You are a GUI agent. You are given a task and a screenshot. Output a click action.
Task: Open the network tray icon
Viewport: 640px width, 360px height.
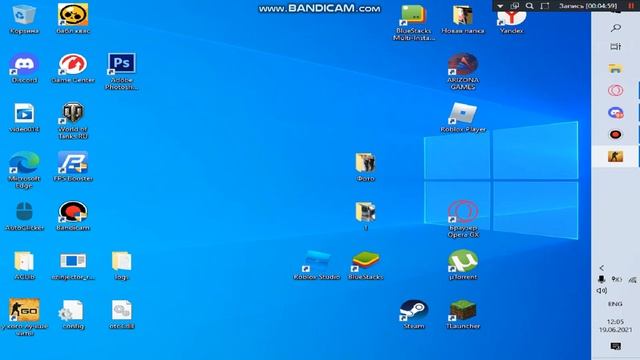tap(633, 280)
